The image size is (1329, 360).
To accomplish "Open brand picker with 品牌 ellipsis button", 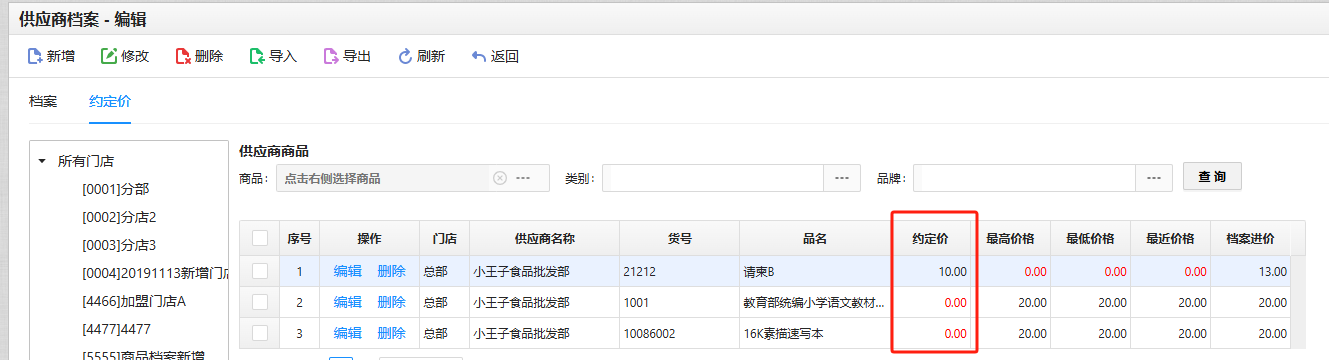I will pos(1153,178).
